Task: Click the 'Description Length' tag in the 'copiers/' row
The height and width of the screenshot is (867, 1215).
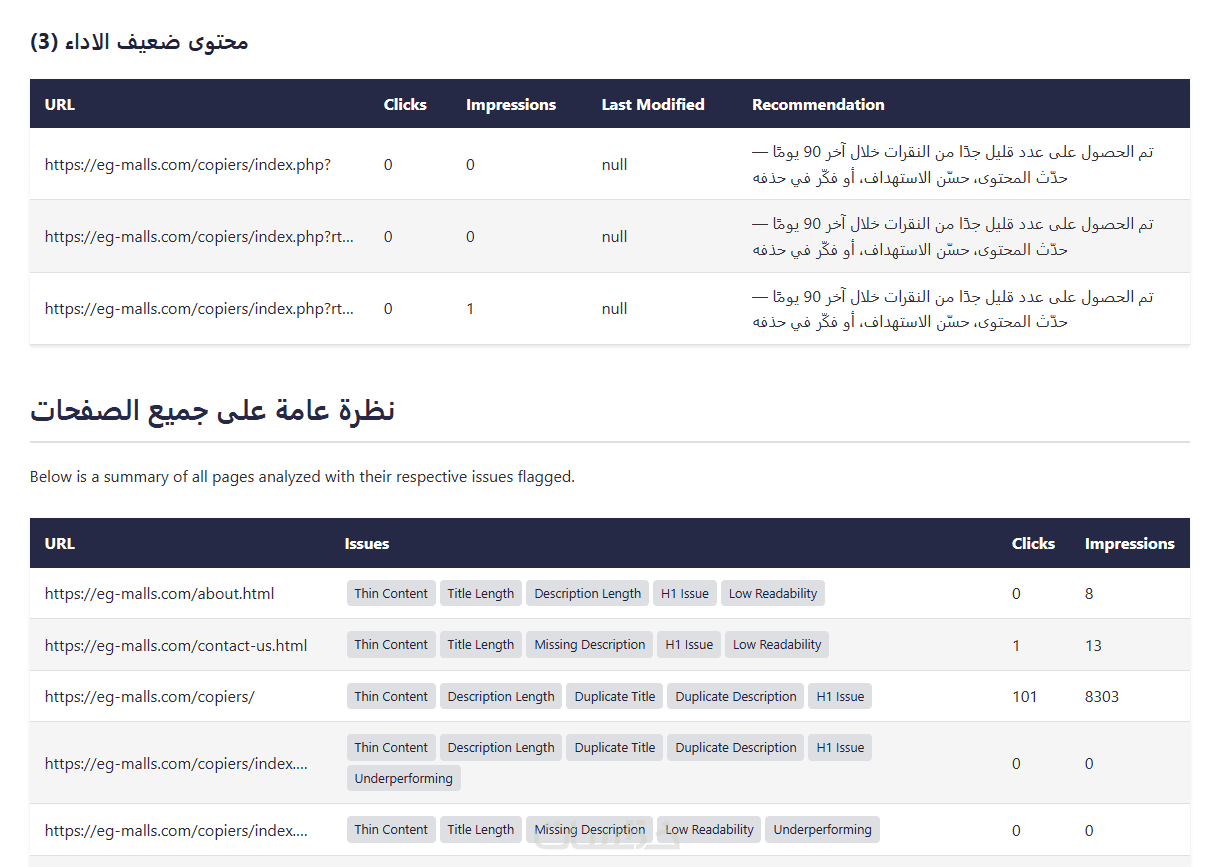Action: 501,697
